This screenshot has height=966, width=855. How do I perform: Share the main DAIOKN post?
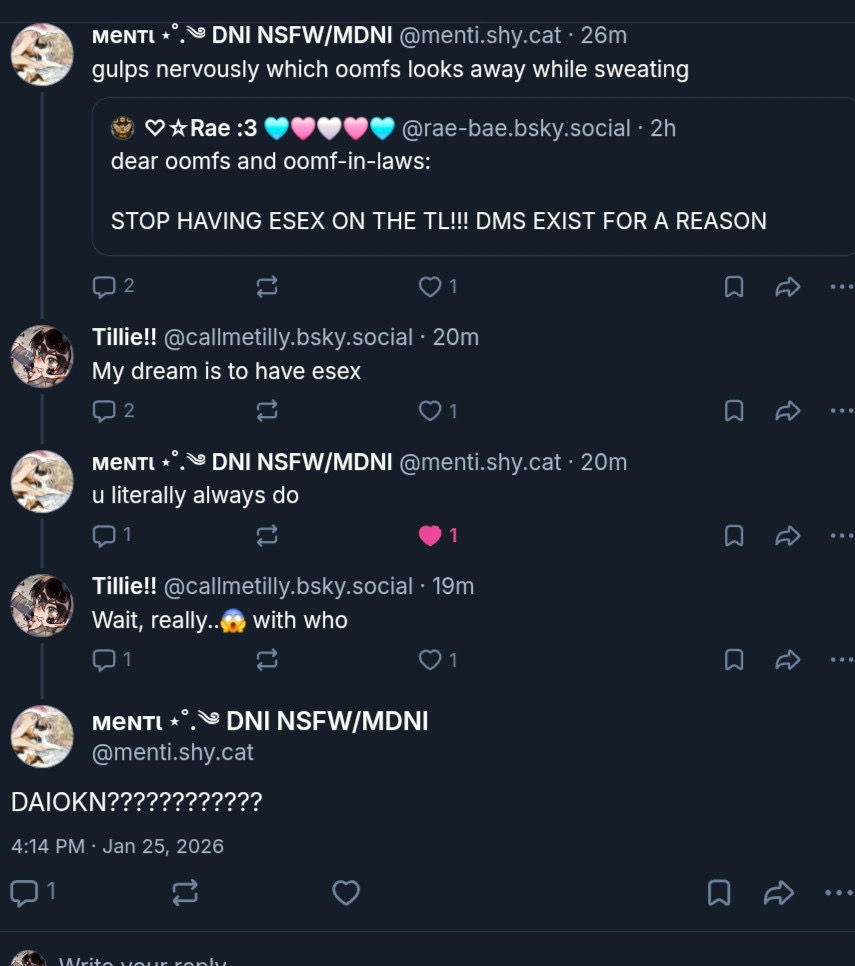click(x=779, y=893)
